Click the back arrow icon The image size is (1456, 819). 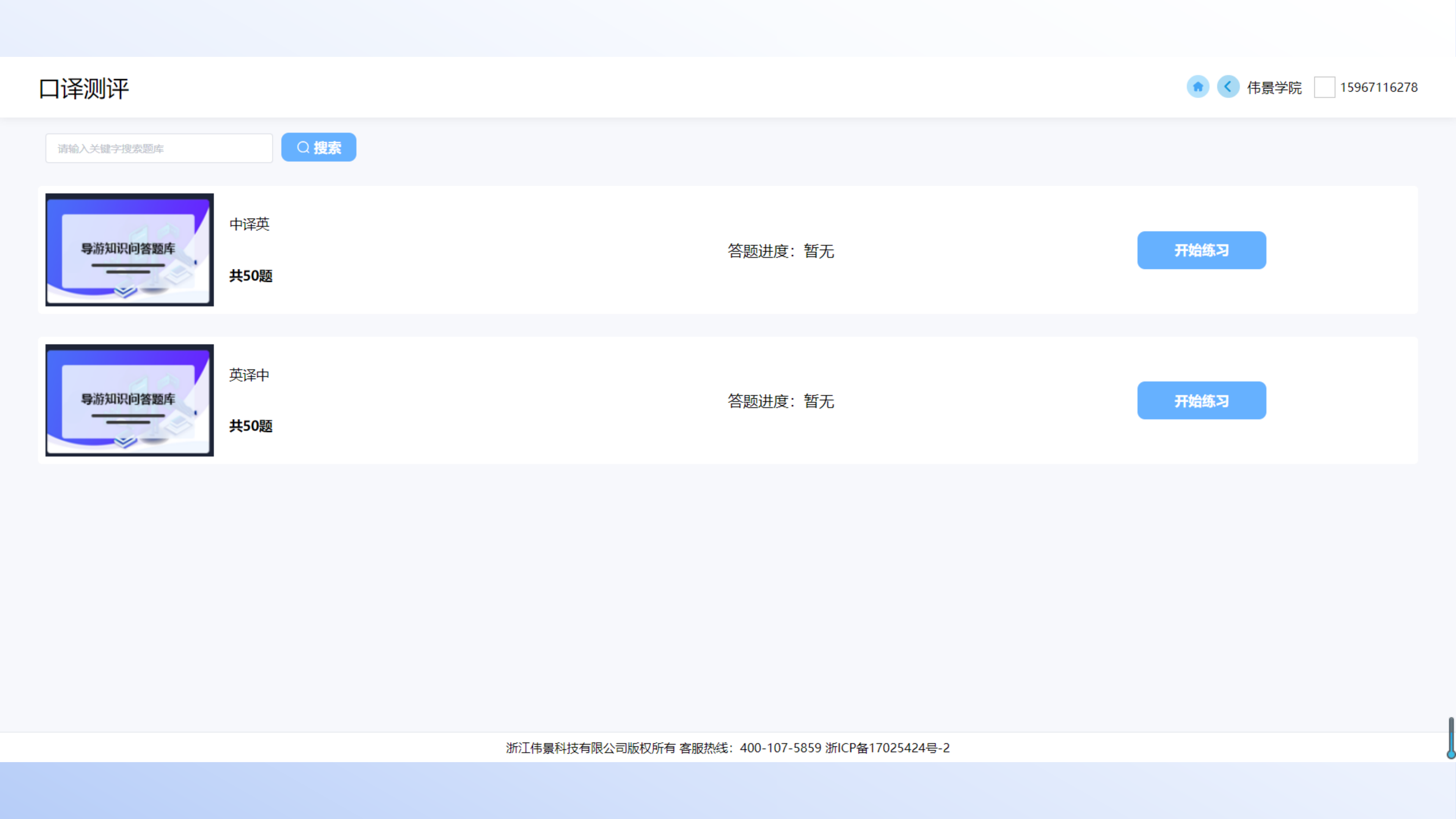click(x=1228, y=87)
